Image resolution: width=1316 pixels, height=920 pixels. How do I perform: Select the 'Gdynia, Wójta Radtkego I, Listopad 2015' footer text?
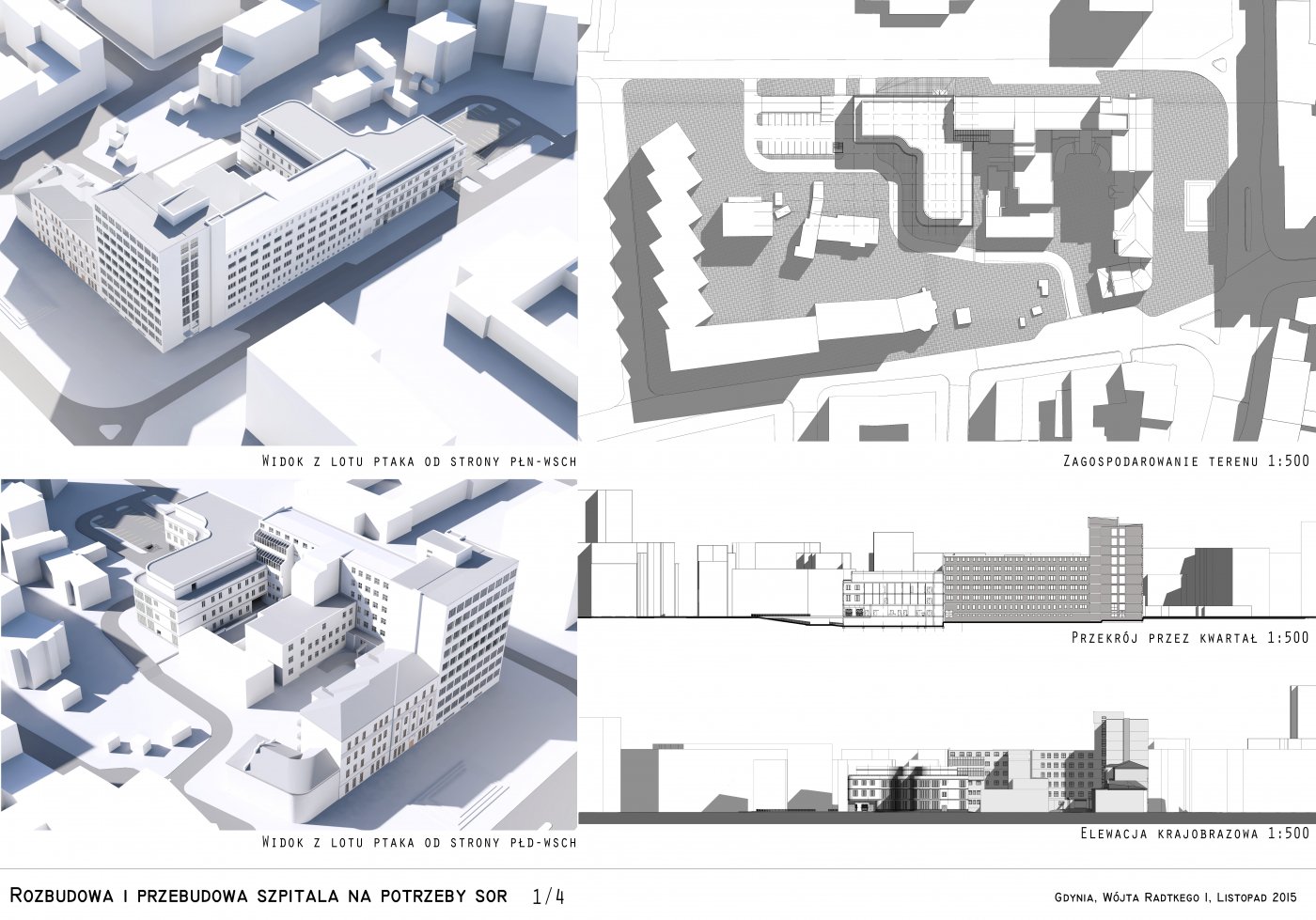click(1175, 897)
